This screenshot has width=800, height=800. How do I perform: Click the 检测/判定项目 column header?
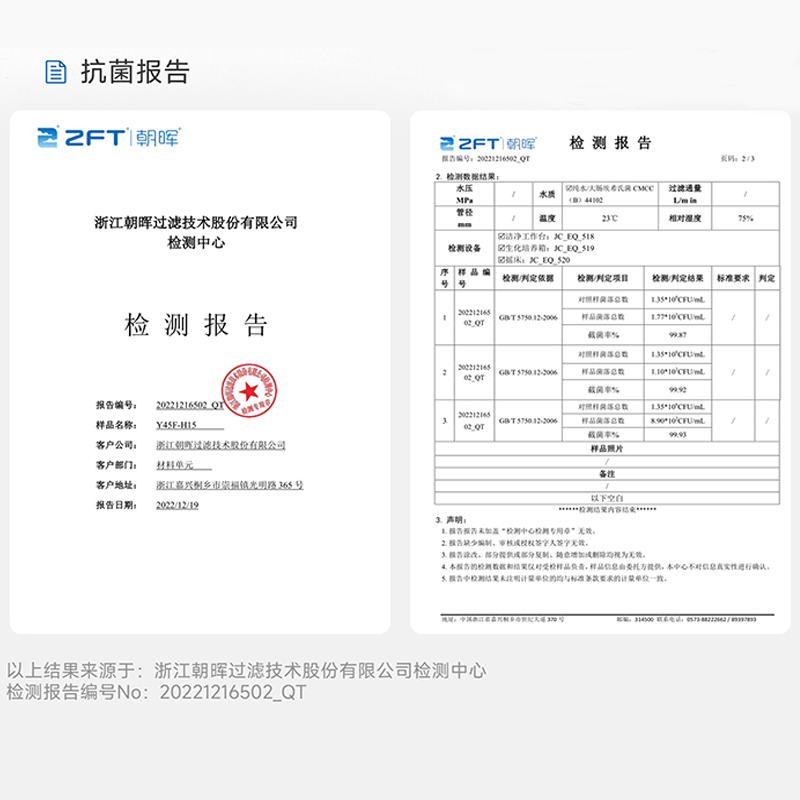pos(603,278)
